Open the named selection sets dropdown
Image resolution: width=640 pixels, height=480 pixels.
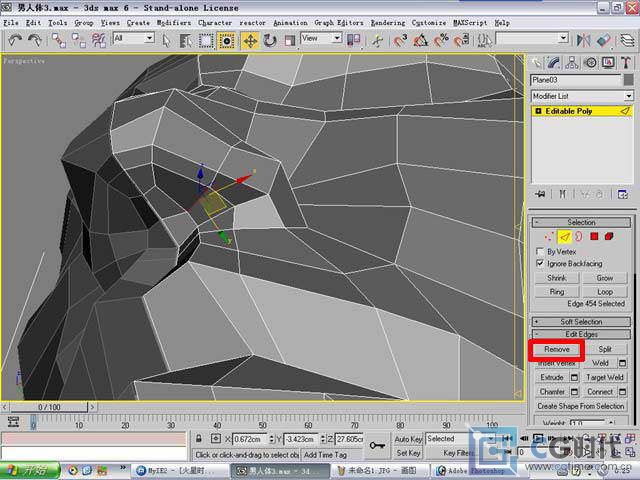[532, 38]
